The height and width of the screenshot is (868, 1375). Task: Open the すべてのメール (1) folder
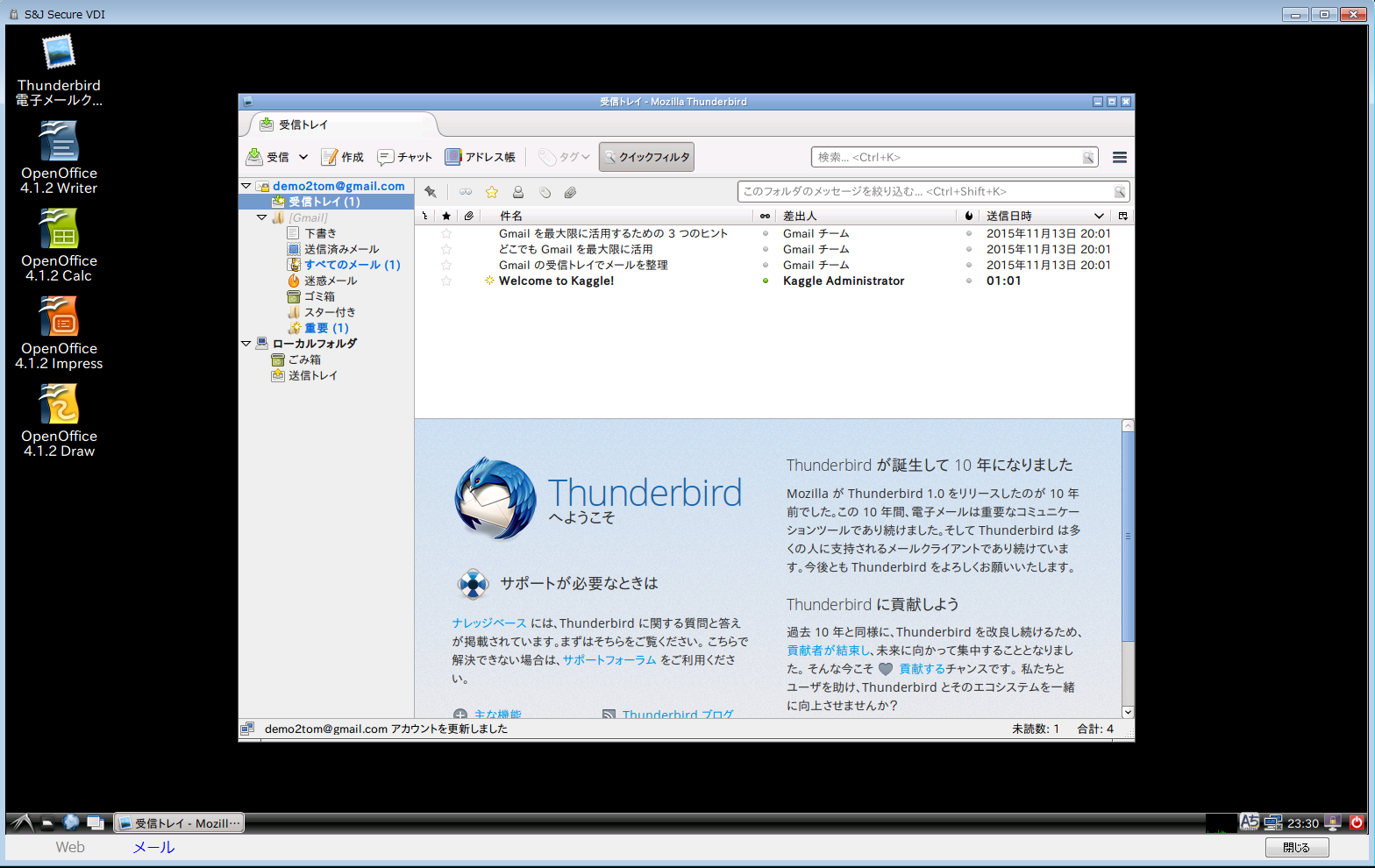click(x=352, y=265)
